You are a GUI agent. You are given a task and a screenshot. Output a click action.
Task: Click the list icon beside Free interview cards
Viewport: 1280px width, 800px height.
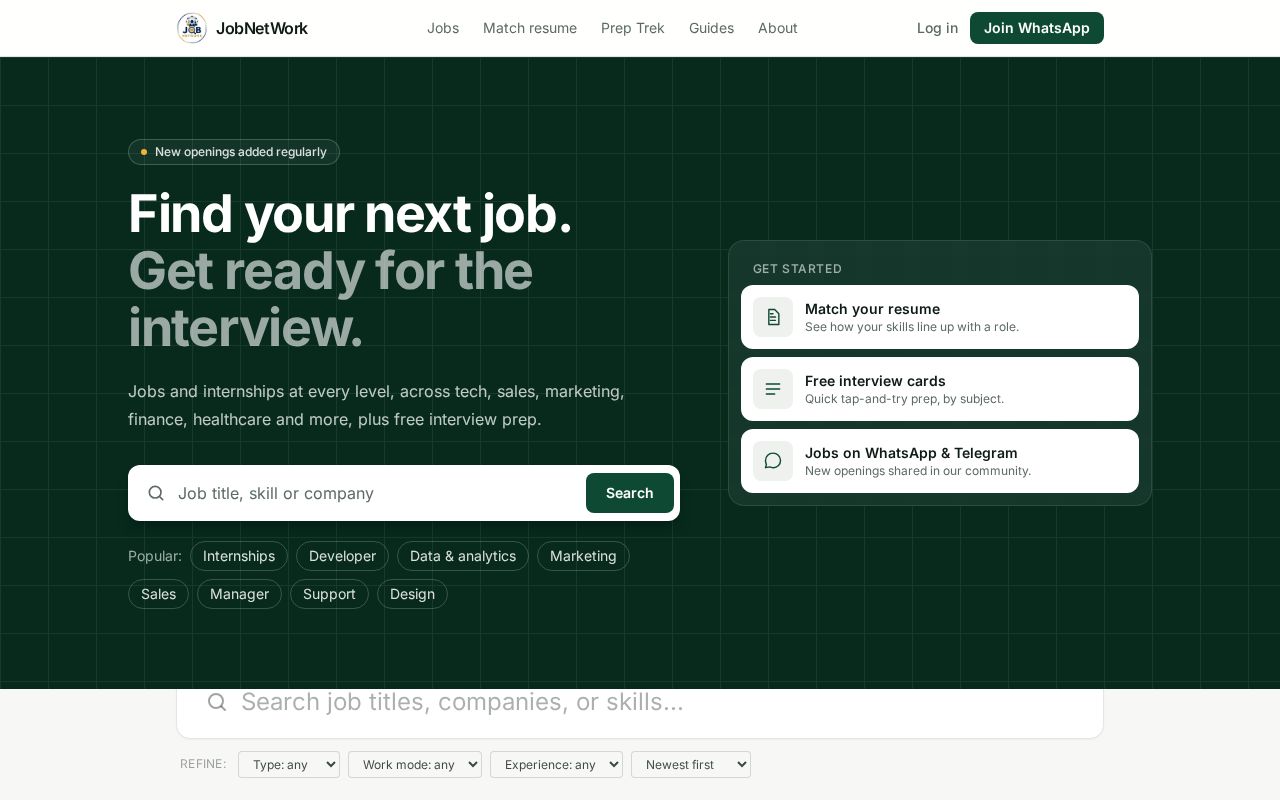(773, 389)
